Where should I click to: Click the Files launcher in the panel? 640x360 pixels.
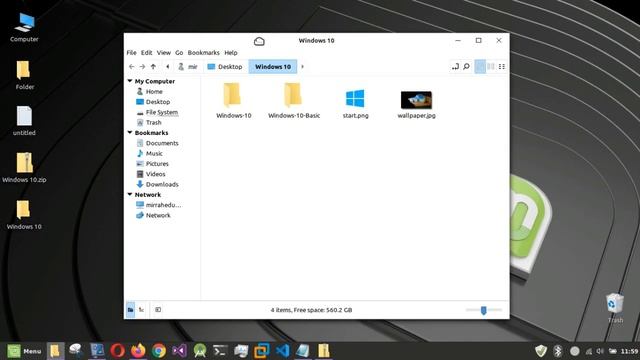pos(55,351)
